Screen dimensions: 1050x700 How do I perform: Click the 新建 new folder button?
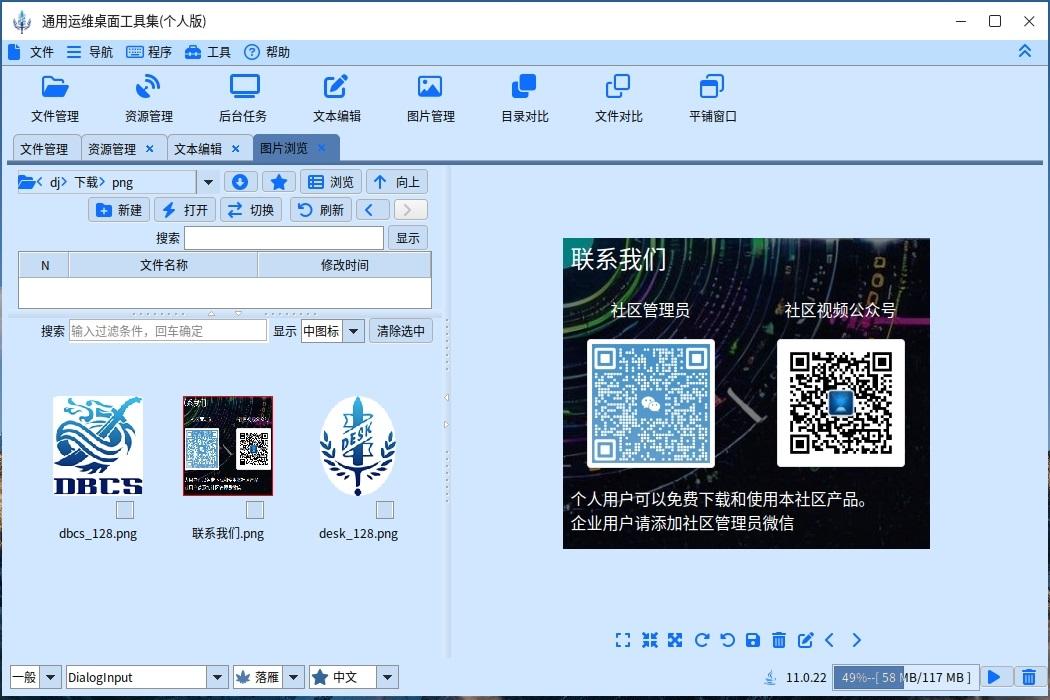pos(119,210)
